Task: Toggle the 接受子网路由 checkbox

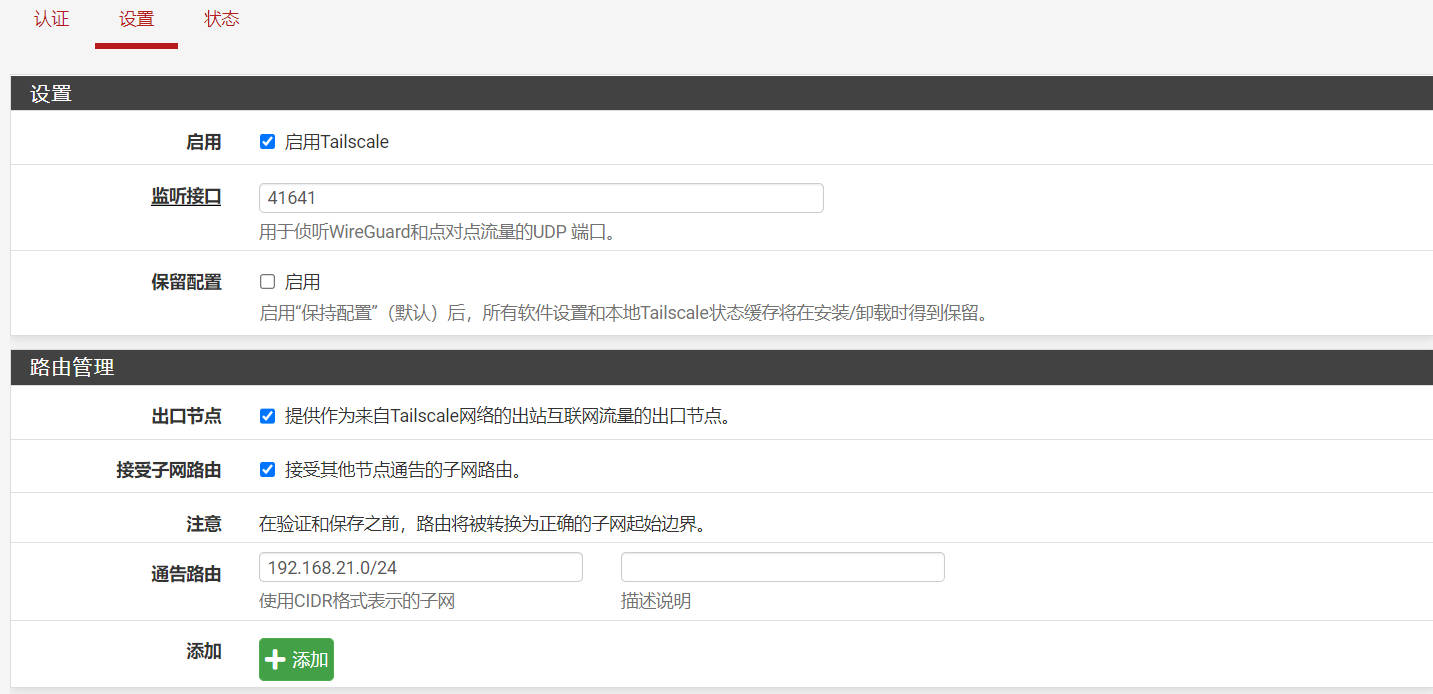Action: (x=267, y=469)
